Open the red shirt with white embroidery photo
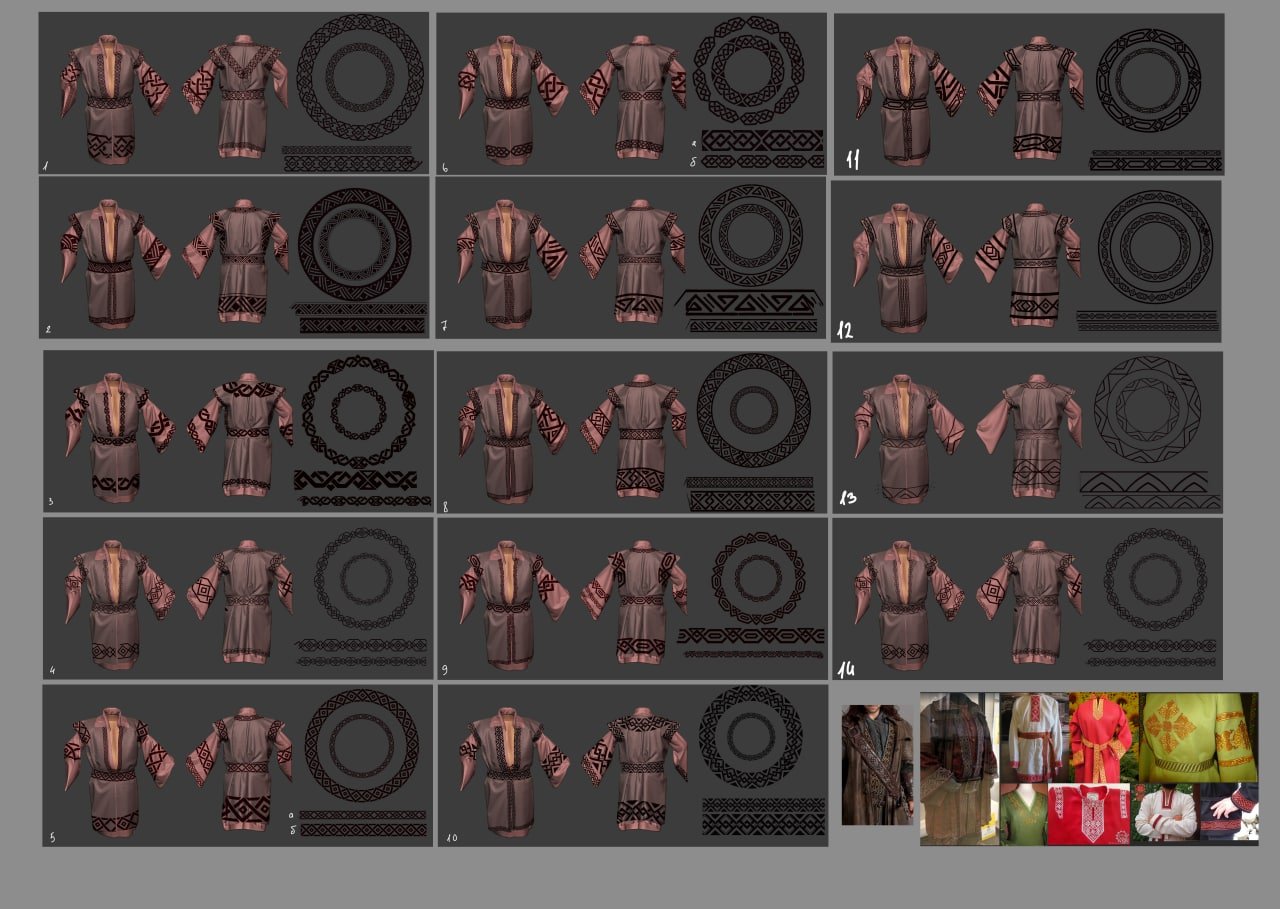Image resolution: width=1280 pixels, height=909 pixels. (1089, 814)
